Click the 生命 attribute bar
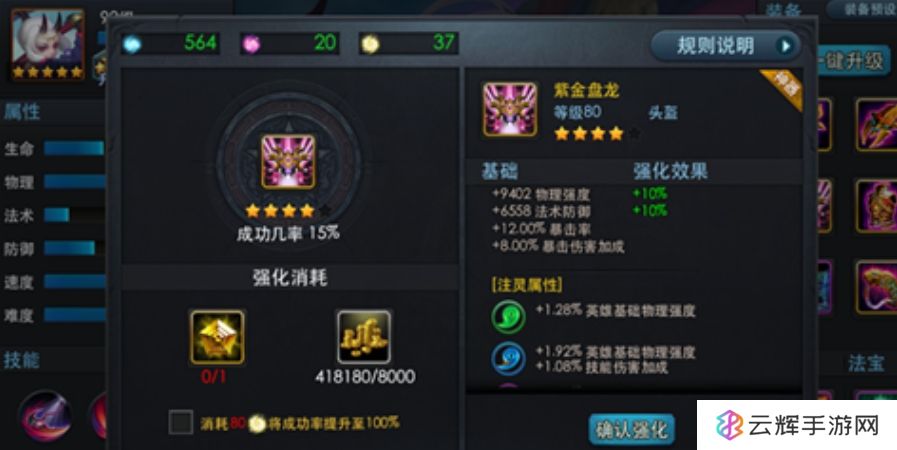The image size is (897, 450). click(74, 149)
